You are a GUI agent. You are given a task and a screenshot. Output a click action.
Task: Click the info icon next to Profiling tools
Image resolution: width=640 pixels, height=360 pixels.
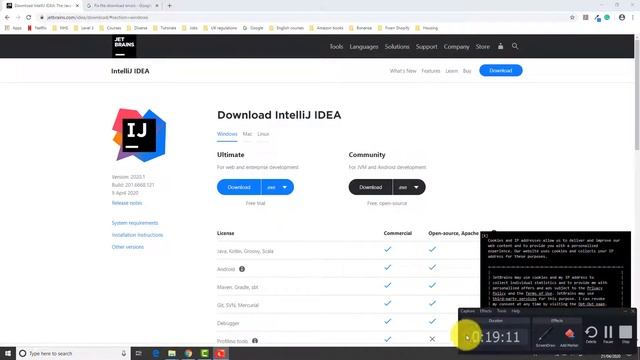255,341
